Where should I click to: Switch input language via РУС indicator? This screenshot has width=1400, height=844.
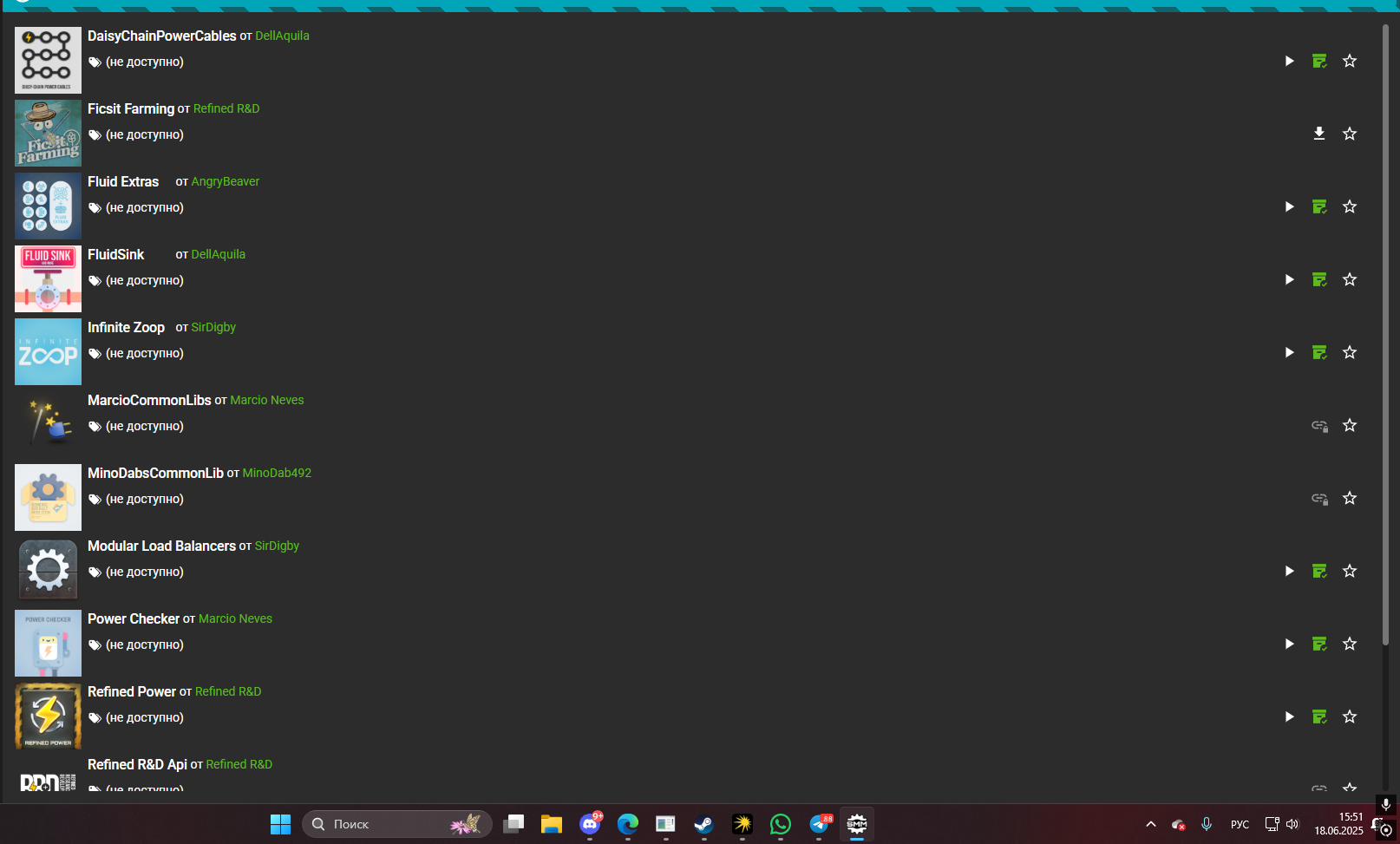click(x=1240, y=824)
